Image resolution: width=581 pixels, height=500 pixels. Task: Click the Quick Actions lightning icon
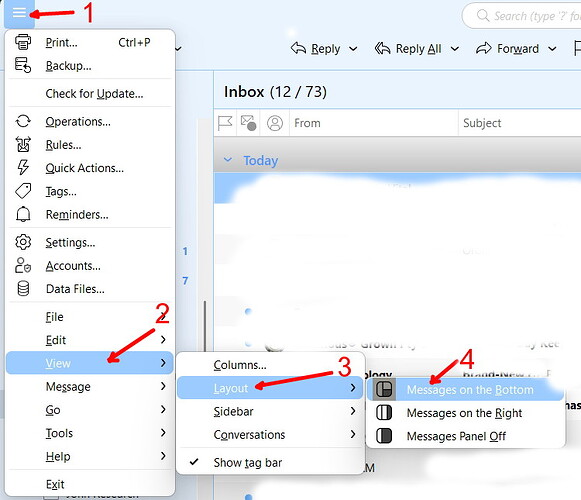point(23,168)
